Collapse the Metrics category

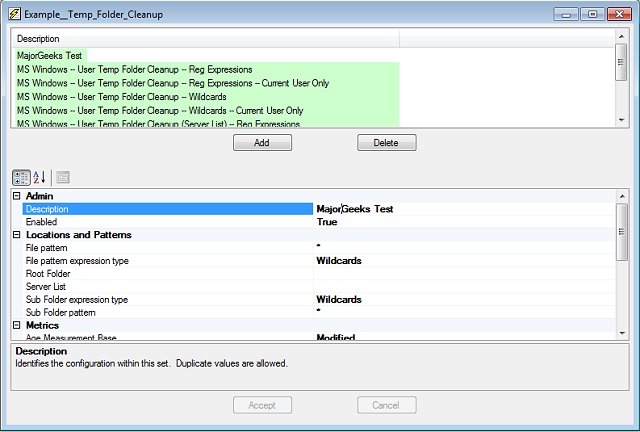pyautogui.click(x=17, y=325)
